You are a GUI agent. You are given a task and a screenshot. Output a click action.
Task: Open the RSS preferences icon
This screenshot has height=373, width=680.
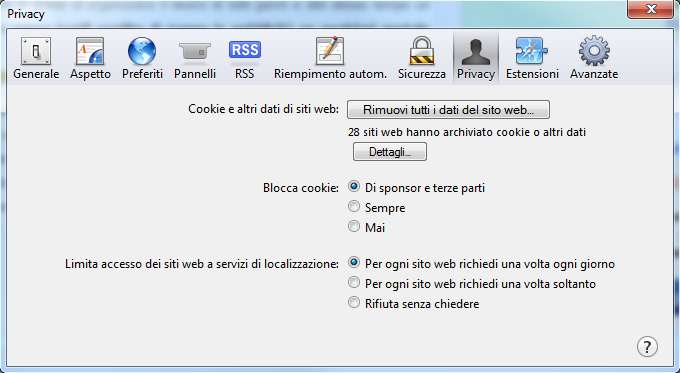coord(245,50)
